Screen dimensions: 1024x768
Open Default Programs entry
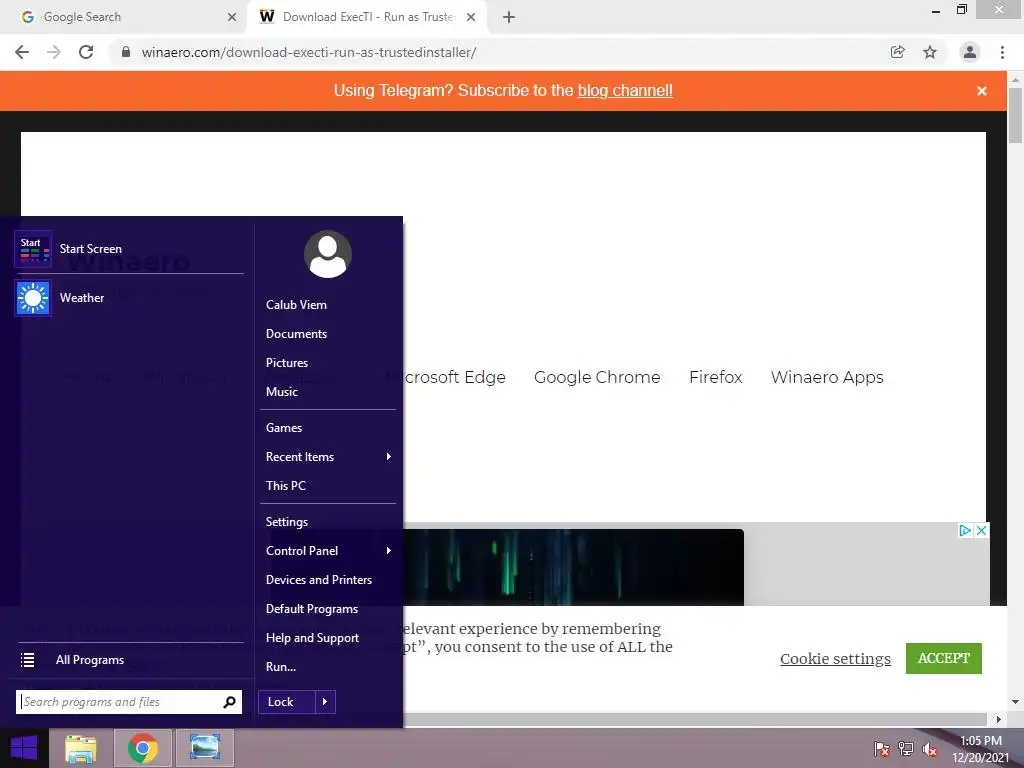coord(312,609)
